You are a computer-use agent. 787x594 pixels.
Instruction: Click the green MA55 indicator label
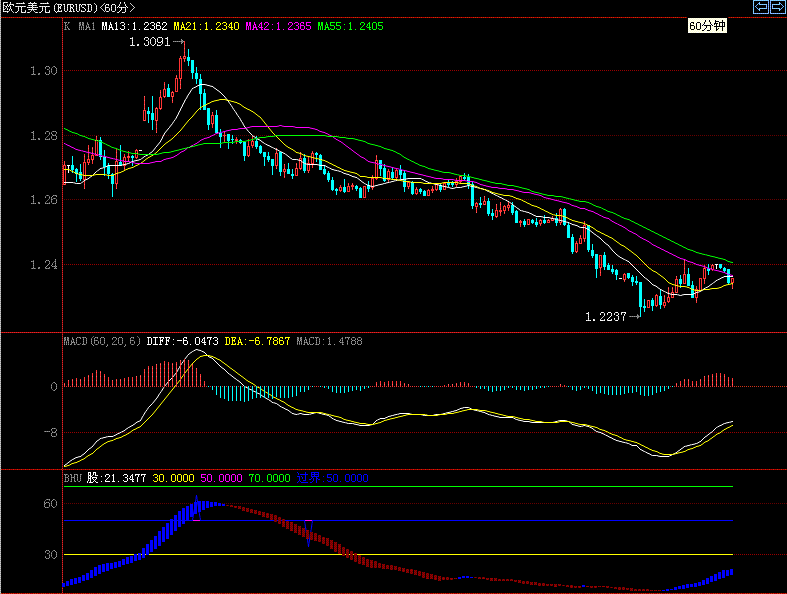(350, 26)
